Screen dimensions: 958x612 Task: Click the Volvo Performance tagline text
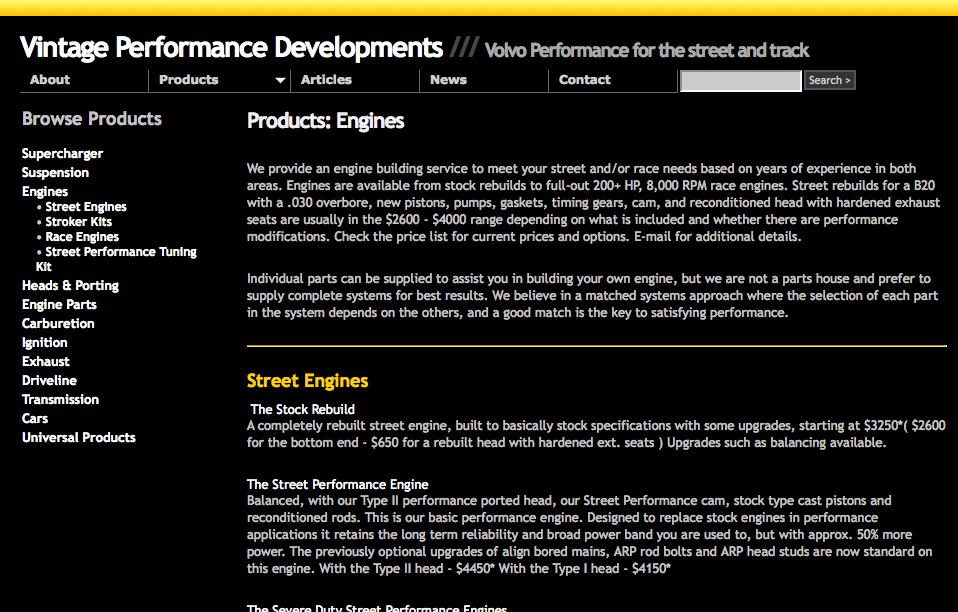tap(647, 50)
